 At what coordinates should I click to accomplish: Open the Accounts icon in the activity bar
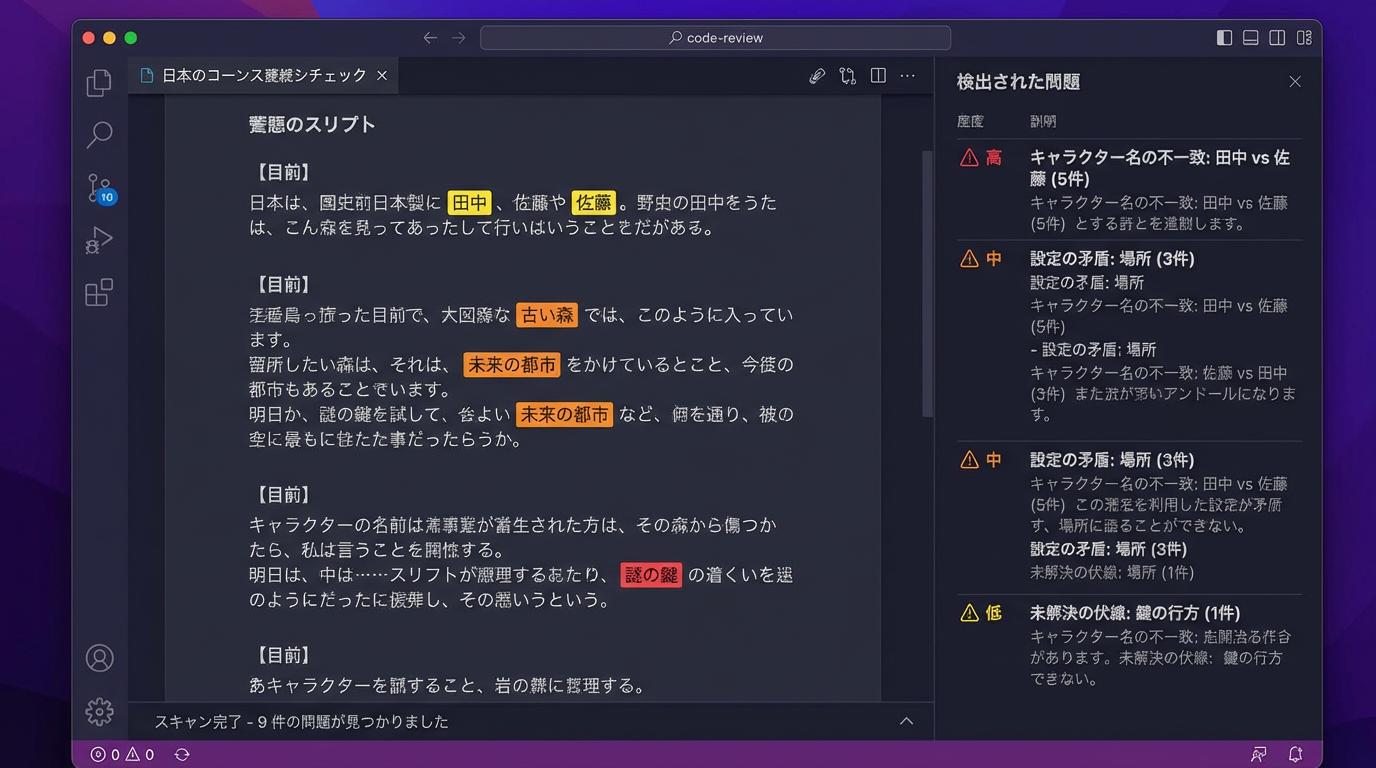pos(98,658)
